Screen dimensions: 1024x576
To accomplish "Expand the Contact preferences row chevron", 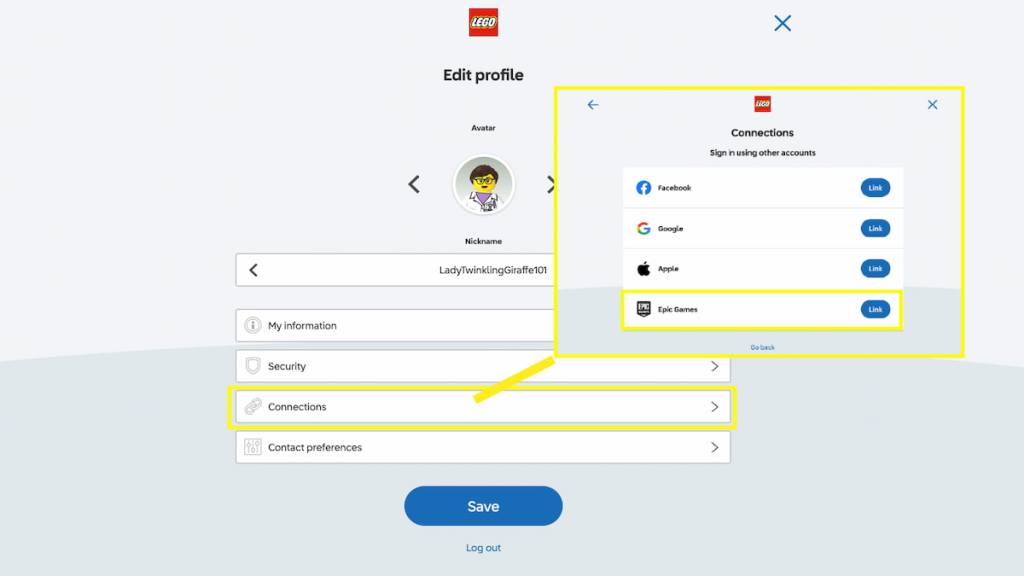I will click(714, 447).
